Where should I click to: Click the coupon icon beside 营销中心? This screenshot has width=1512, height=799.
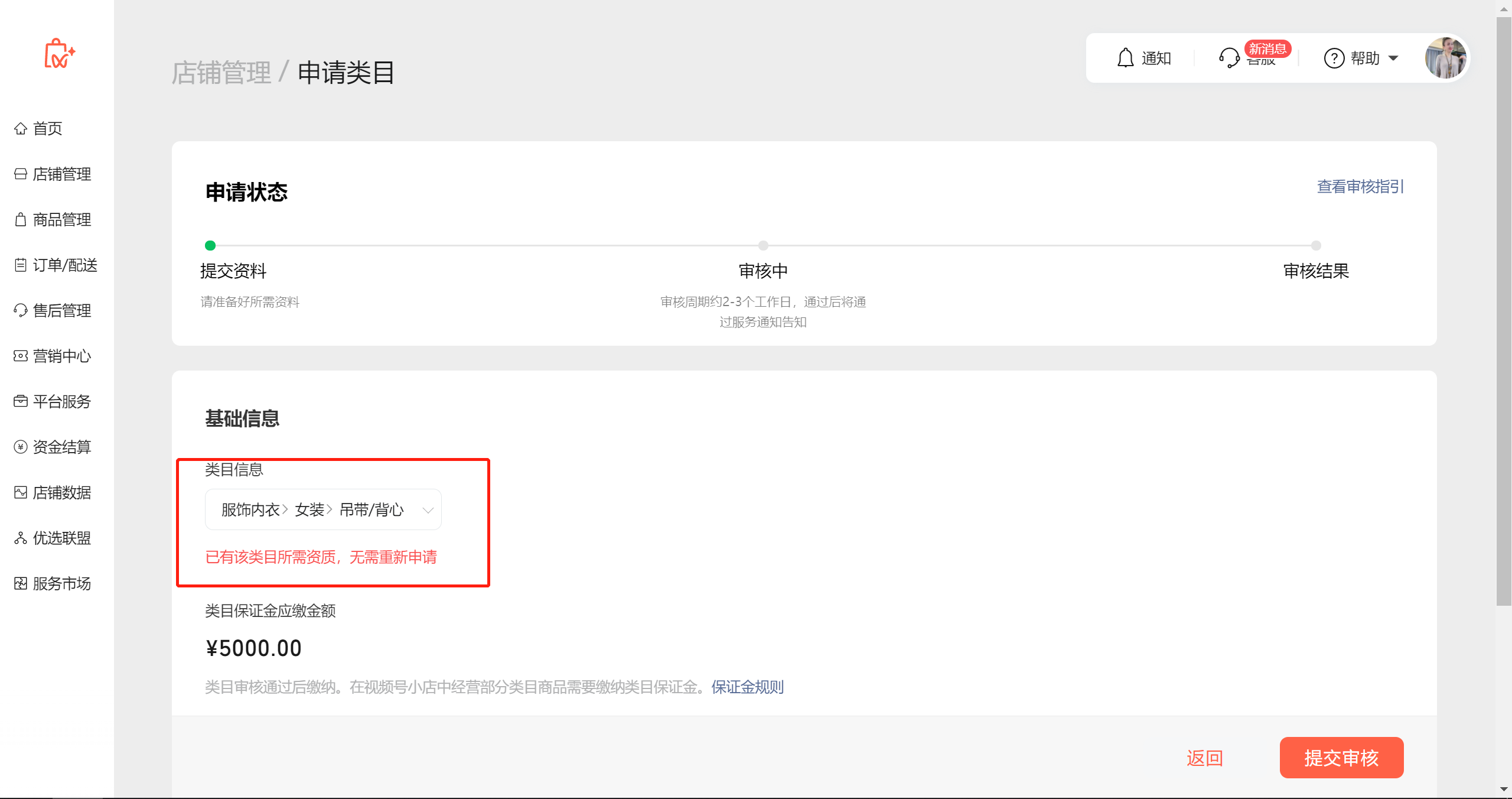(21, 356)
